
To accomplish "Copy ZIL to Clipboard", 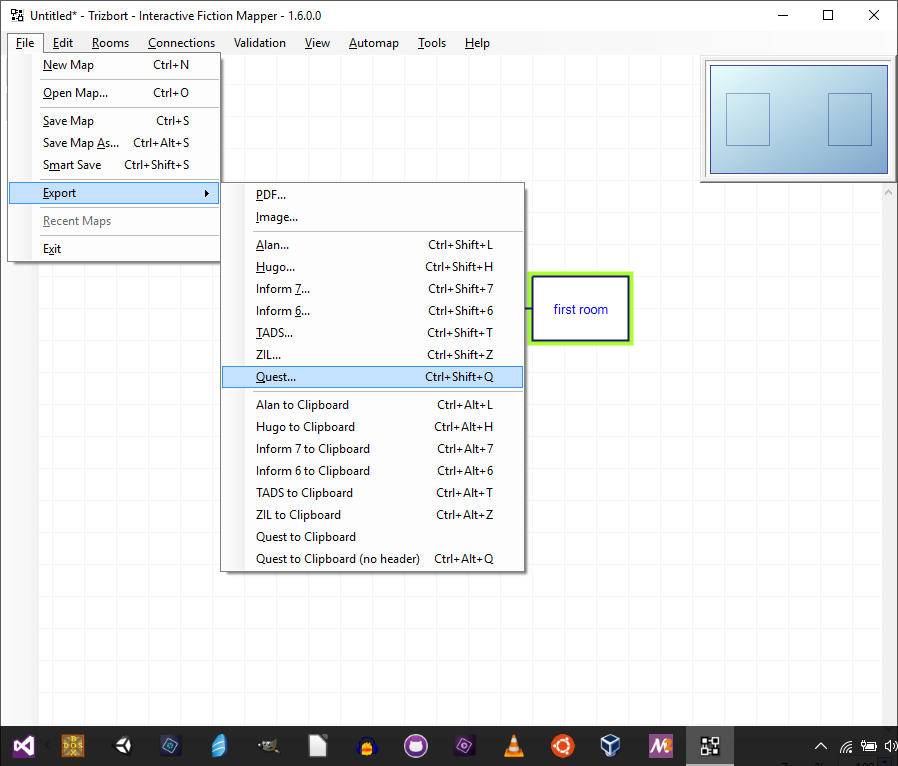I will (x=372, y=515).
